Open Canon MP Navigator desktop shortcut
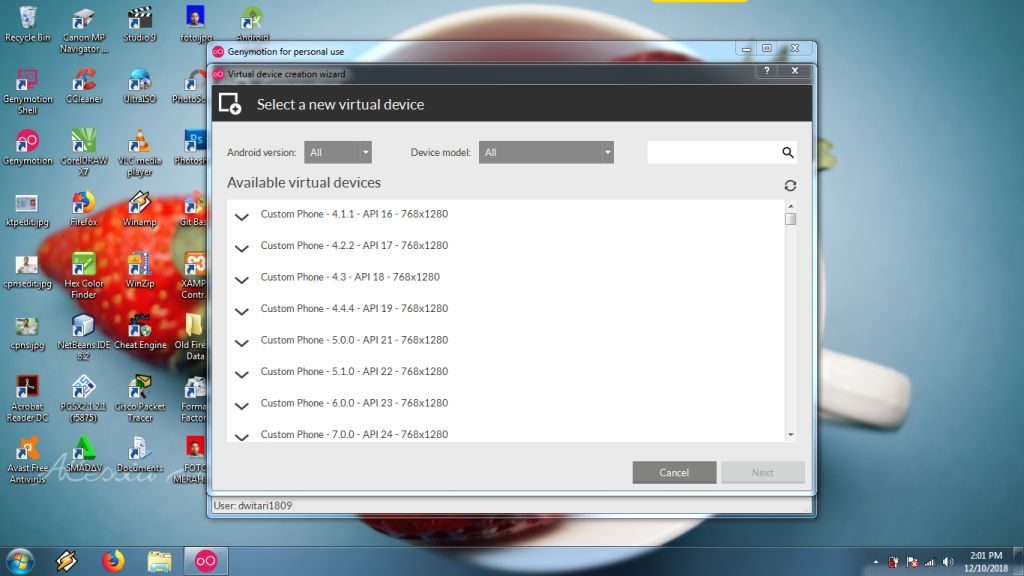Screen dimensions: 1024x576 [x=84, y=30]
